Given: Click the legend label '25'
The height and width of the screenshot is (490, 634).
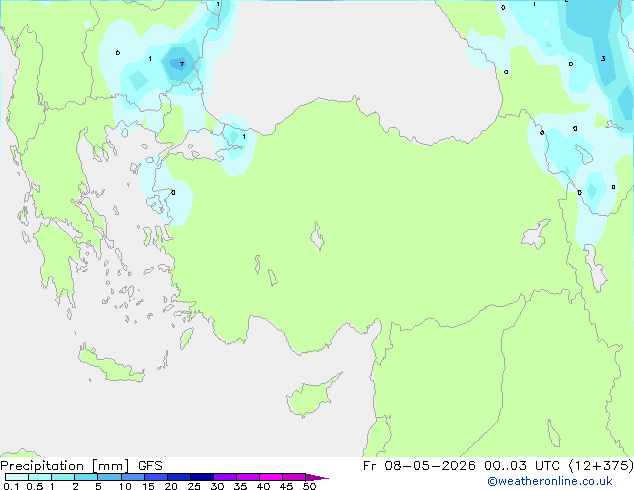Looking at the screenshot, I should 194,486.
